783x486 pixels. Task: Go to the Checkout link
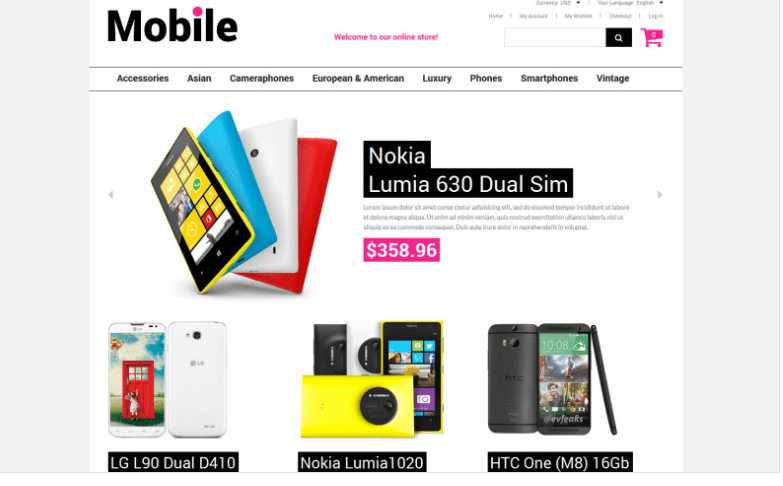tap(620, 16)
